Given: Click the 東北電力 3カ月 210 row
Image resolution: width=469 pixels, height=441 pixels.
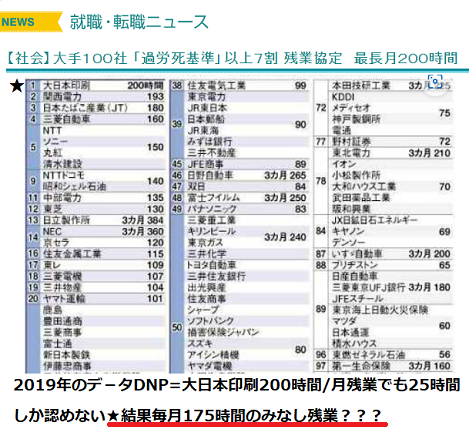Looking at the screenshot, I should point(391,153).
